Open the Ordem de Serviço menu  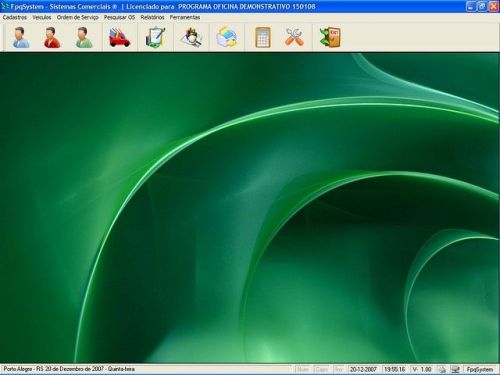point(77,17)
